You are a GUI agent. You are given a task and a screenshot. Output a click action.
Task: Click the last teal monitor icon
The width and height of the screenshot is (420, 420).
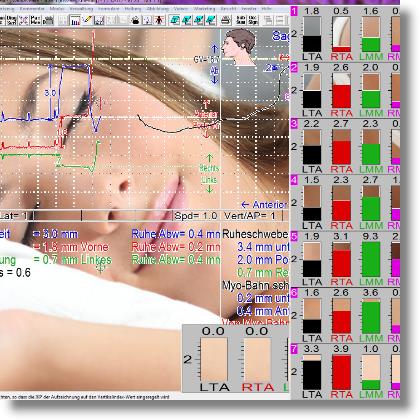point(211,20)
